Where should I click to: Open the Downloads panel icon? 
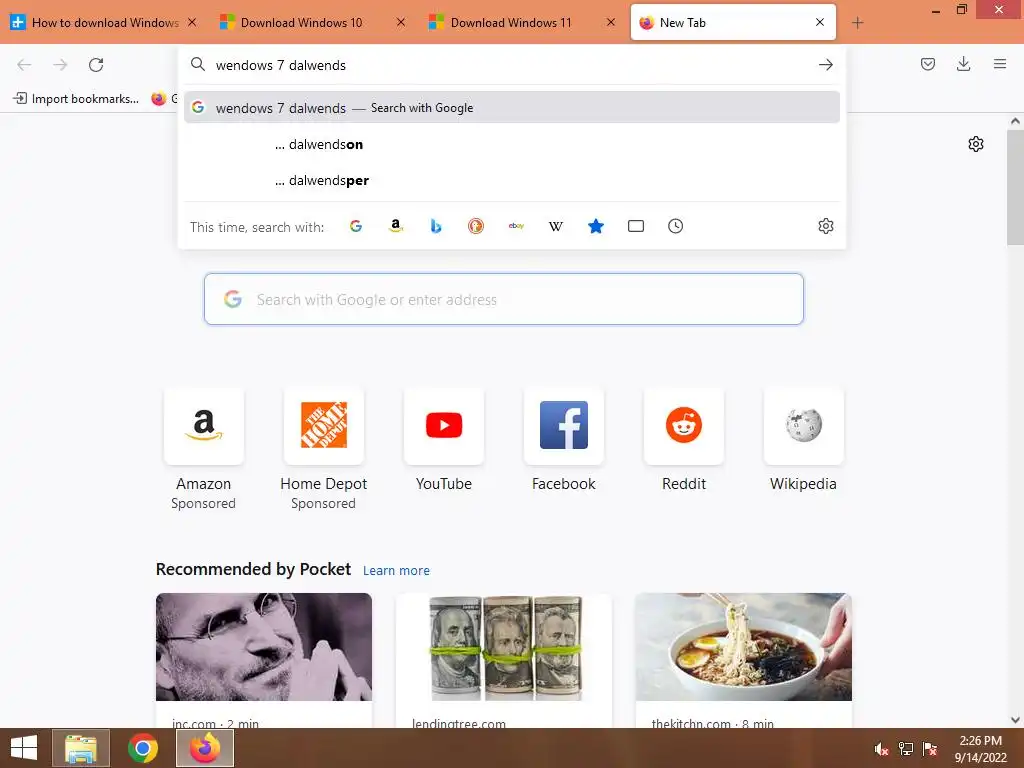tap(963, 64)
